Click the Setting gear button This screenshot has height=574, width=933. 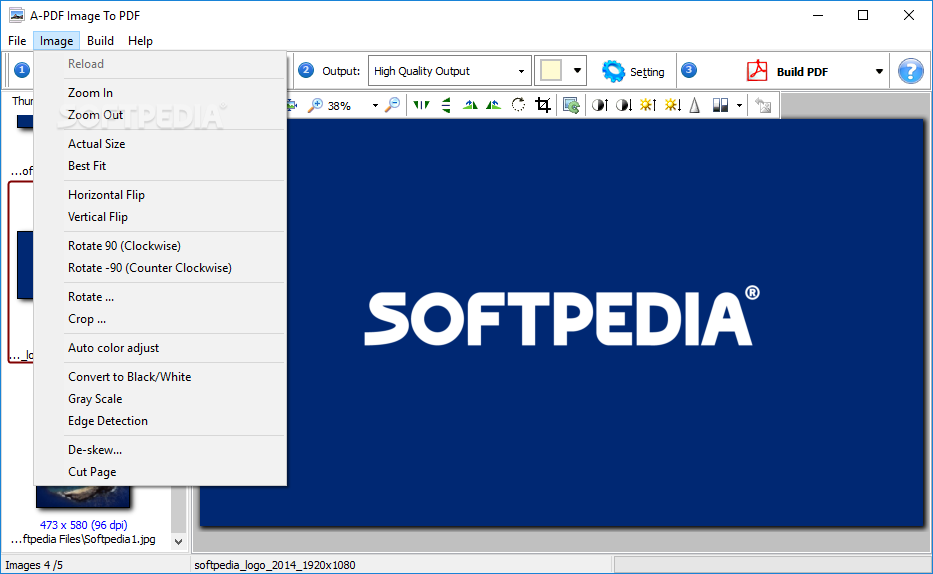(x=633, y=71)
